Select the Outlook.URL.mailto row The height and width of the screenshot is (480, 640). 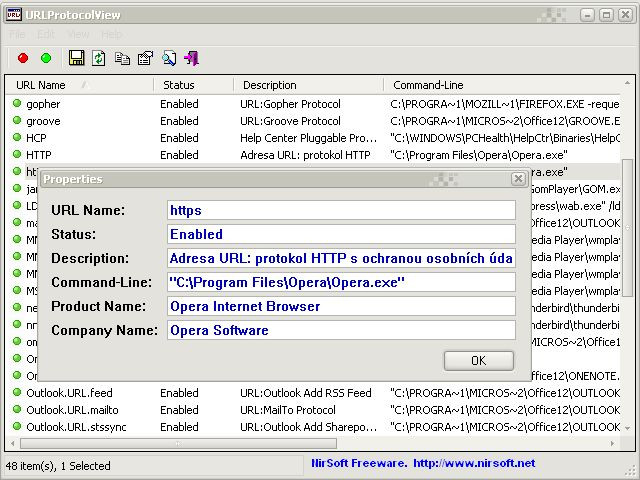click(313, 410)
